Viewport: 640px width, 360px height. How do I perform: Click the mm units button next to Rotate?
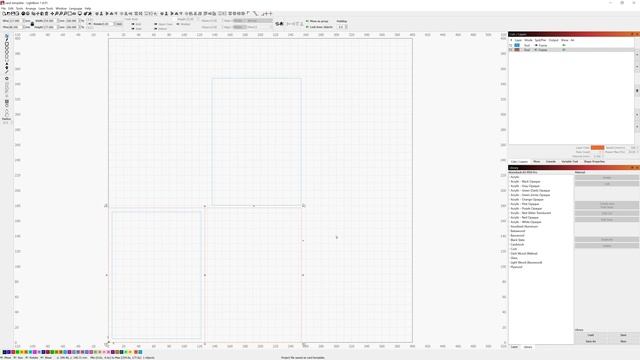point(119,24)
